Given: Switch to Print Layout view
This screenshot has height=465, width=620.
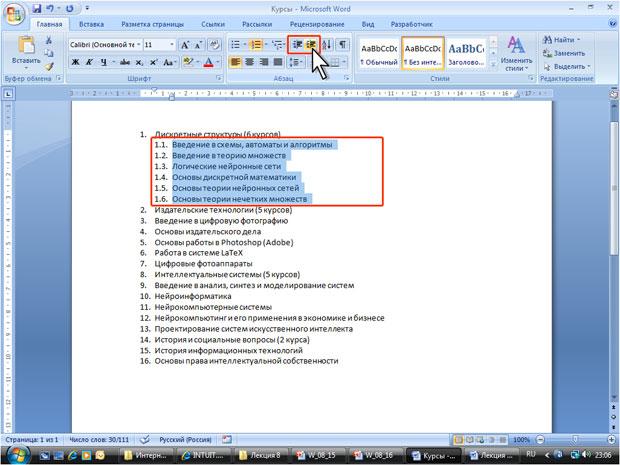Looking at the screenshot, I should [459, 440].
